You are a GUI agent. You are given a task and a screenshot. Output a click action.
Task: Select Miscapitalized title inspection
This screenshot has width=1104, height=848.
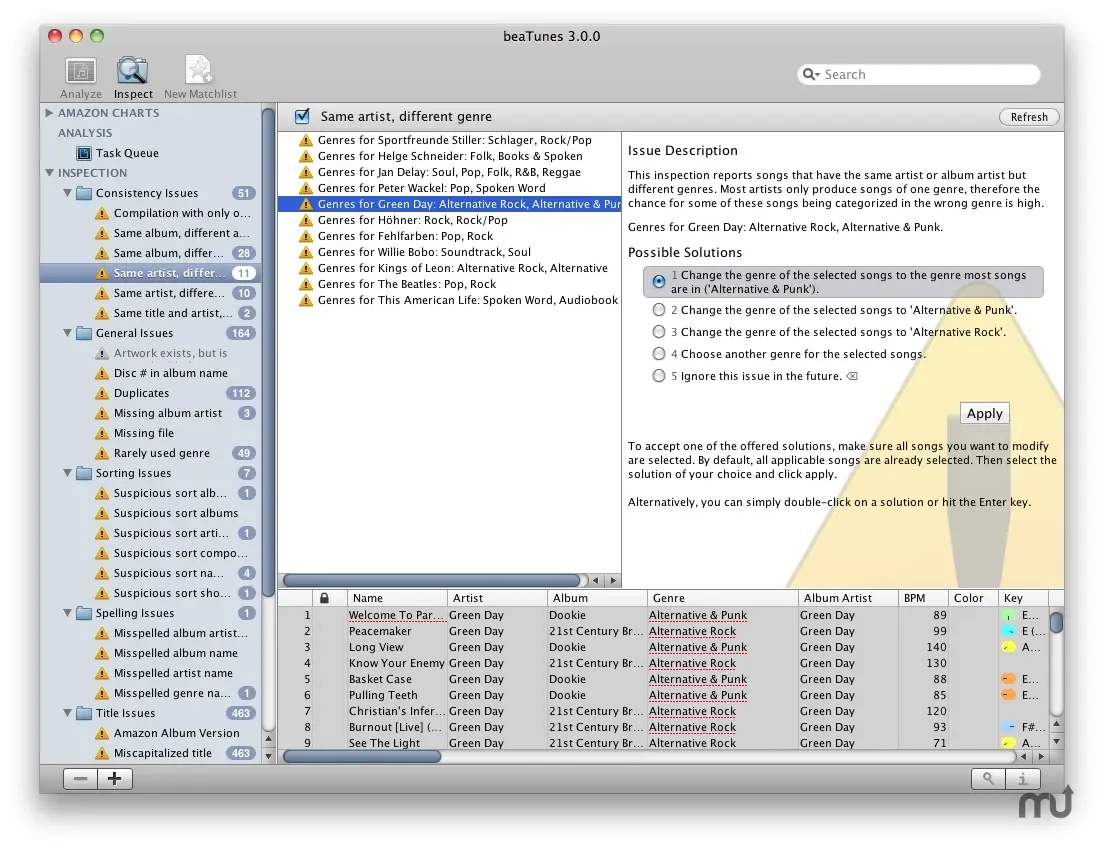[x=163, y=753]
